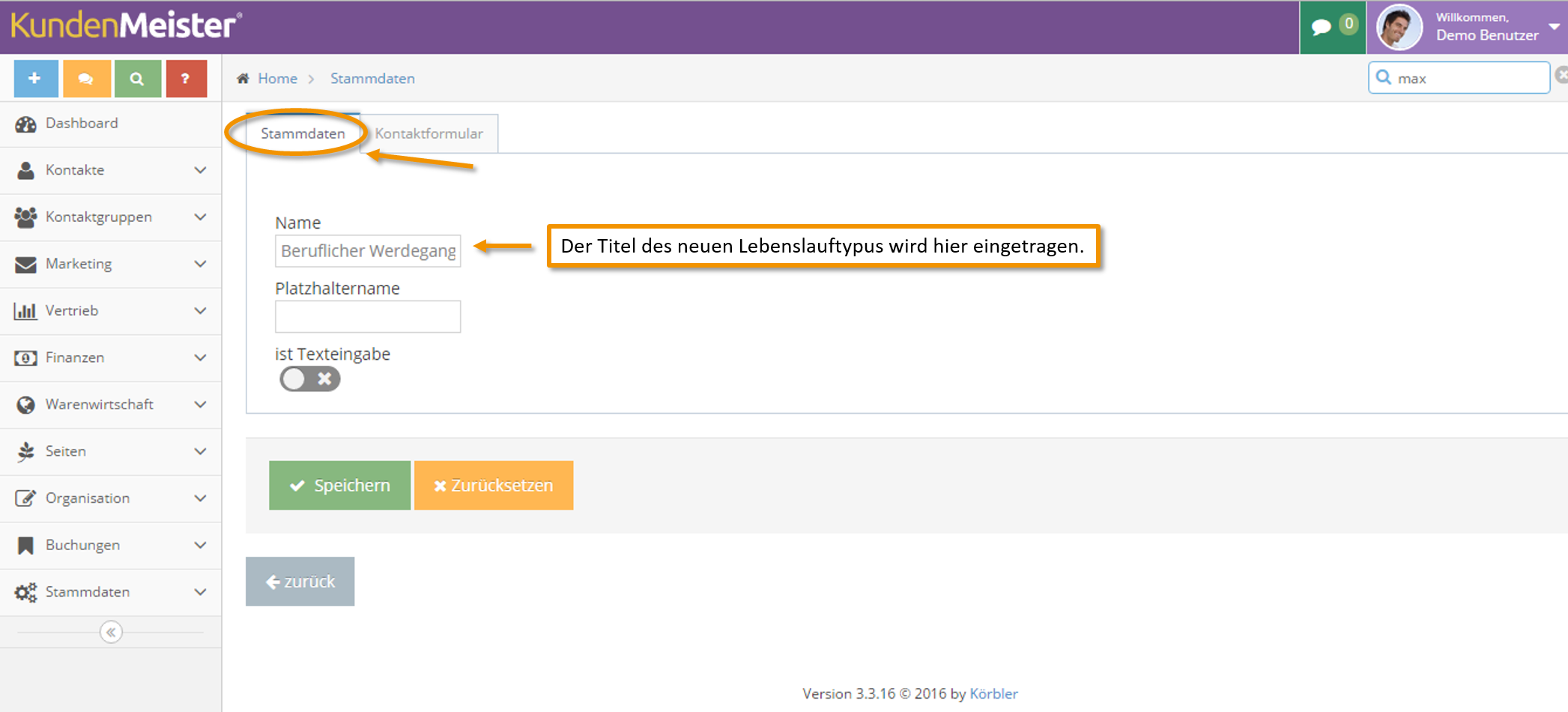The image size is (1568, 712).
Task: Go back with the zurück button
Action: 300,582
